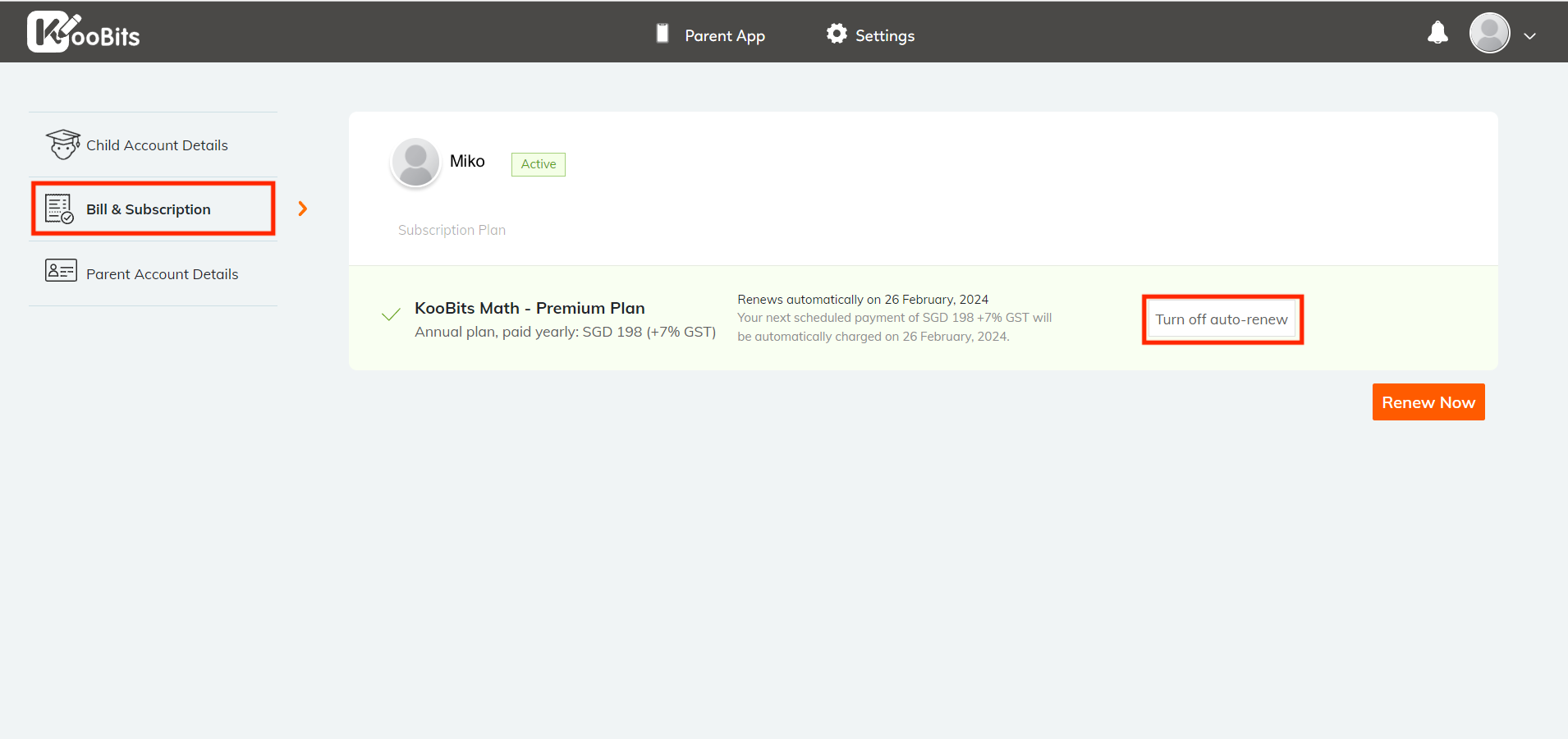The image size is (1568, 739).
Task: Click the next scheduled payment notice
Action: pyautogui.click(x=894, y=327)
